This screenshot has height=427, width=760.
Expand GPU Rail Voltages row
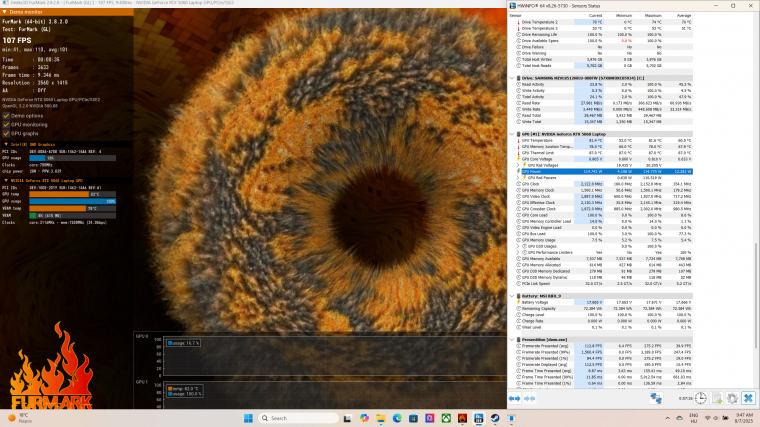(x=518, y=165)
